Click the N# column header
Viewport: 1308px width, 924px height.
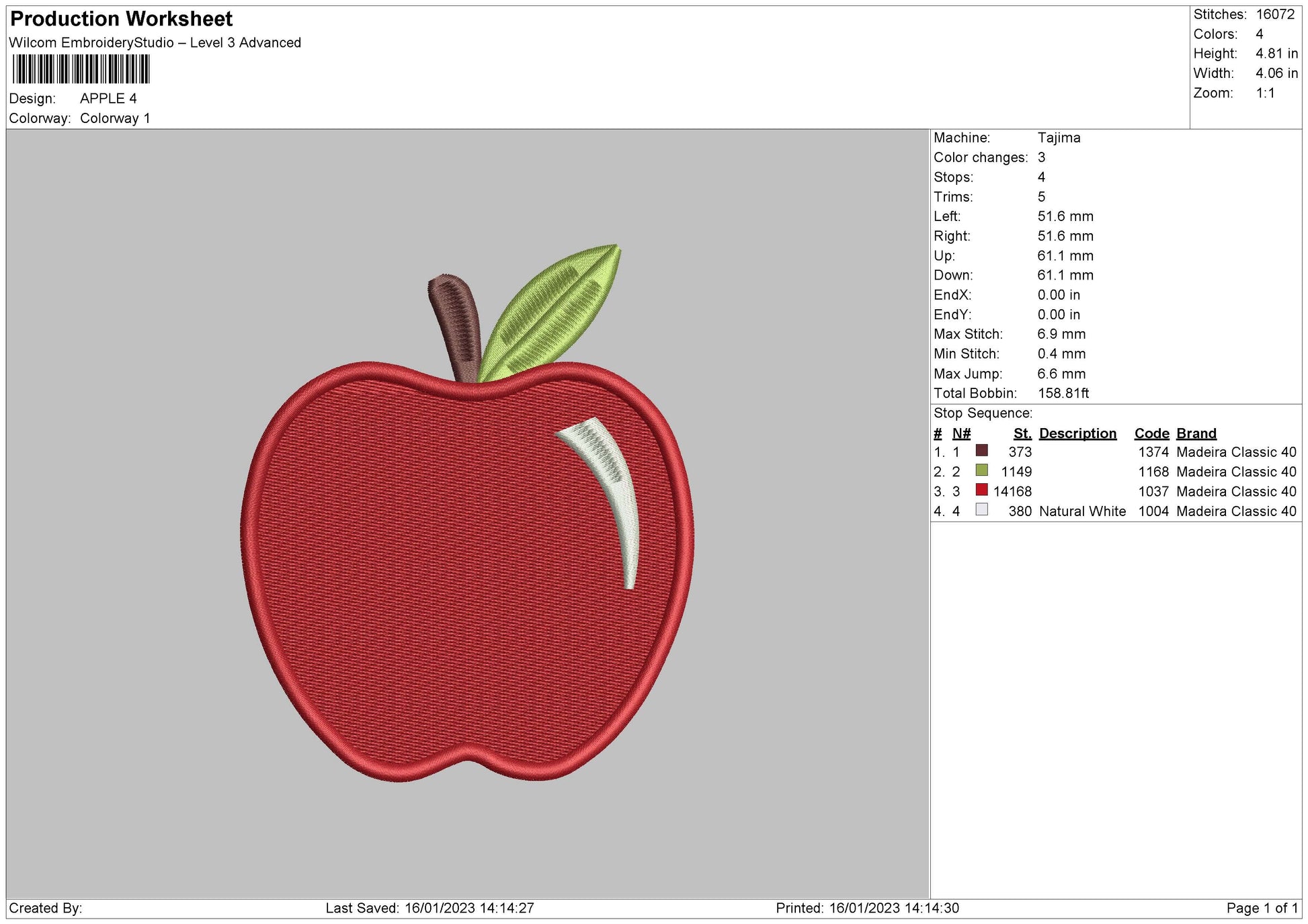(961, 433)
